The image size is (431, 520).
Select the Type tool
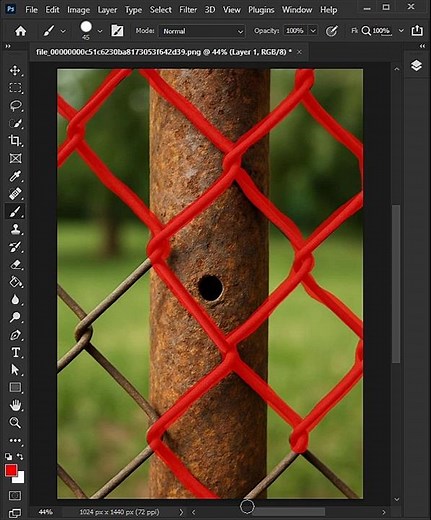tap(15, 353)
